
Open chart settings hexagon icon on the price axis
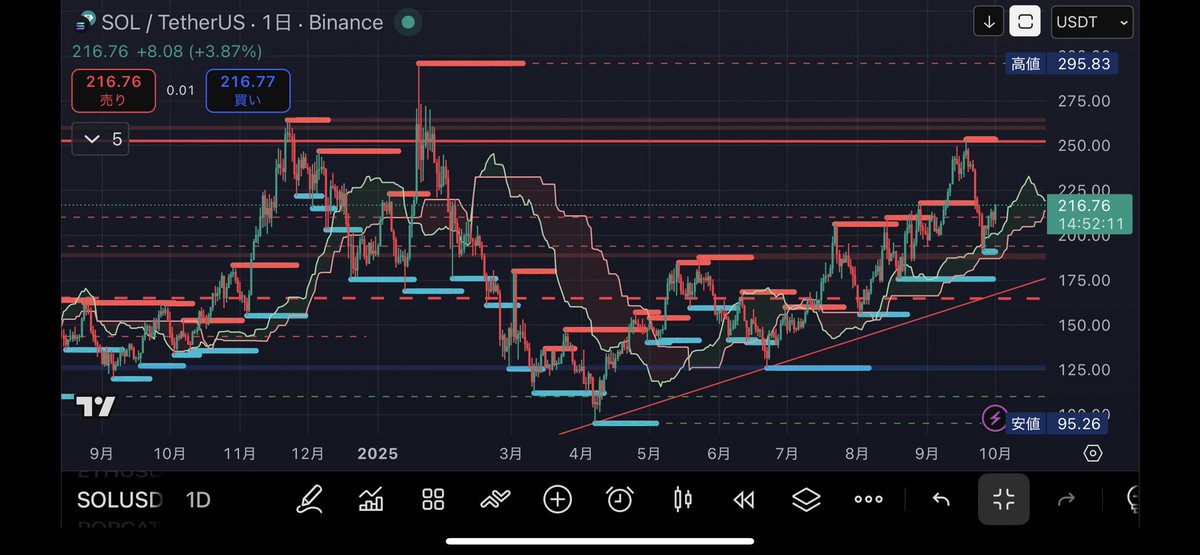tap(1092, 453)
